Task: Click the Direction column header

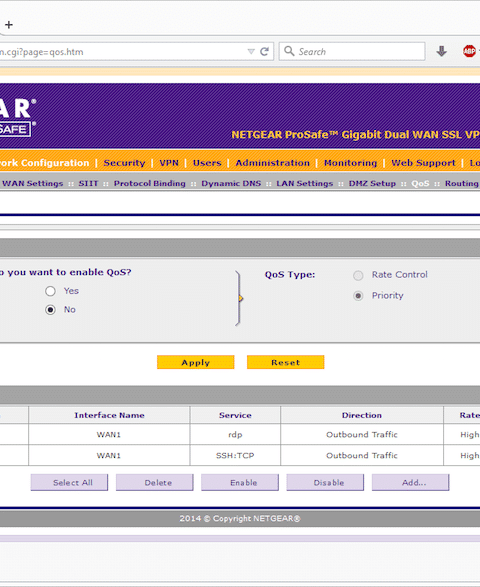Action: pos(362,415)
